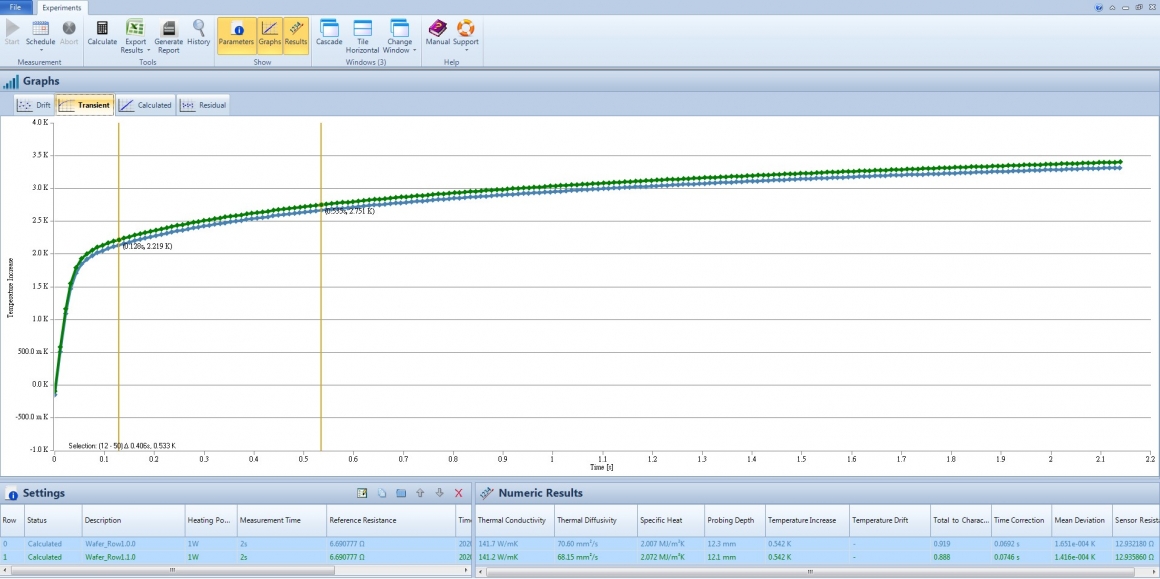Sort by the Reference Resistance column header
The image size is (1160, 579).
point(391,521)
